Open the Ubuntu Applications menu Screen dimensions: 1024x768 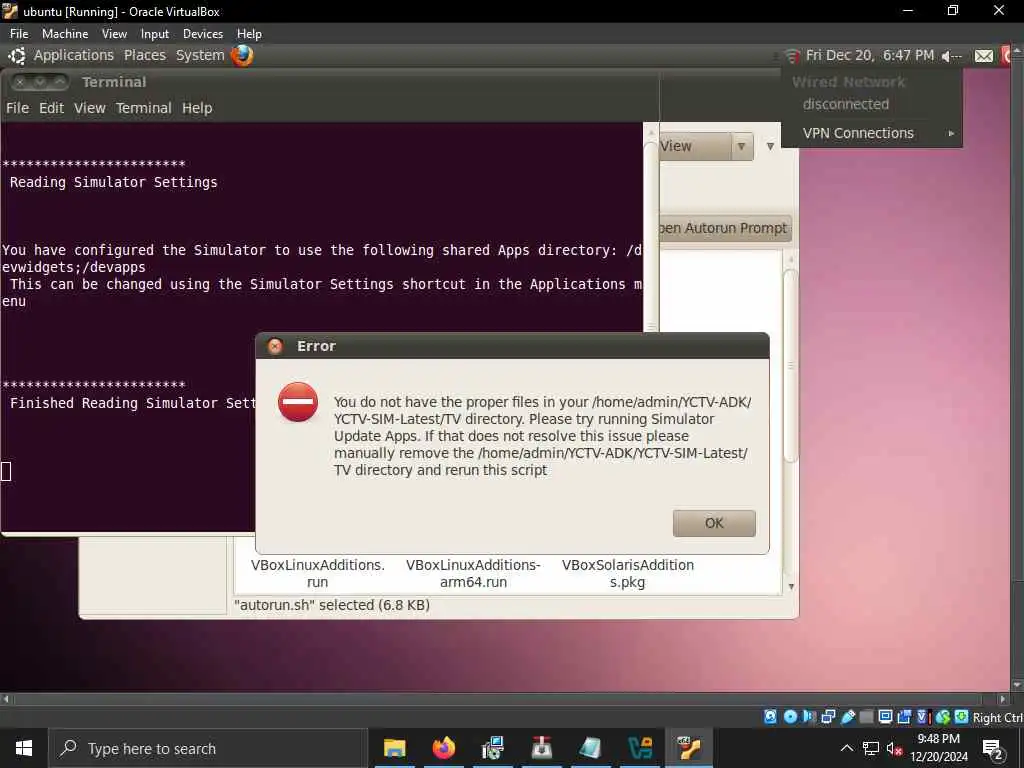pyautogui.click(x=74, y=56)
